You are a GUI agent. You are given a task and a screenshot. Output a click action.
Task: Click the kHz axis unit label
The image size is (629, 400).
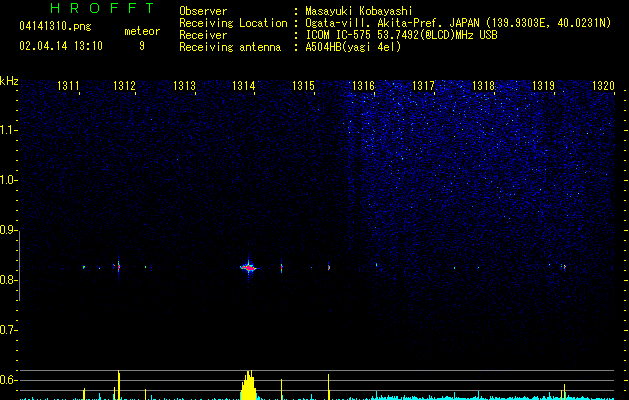click(x=9, y=81)
